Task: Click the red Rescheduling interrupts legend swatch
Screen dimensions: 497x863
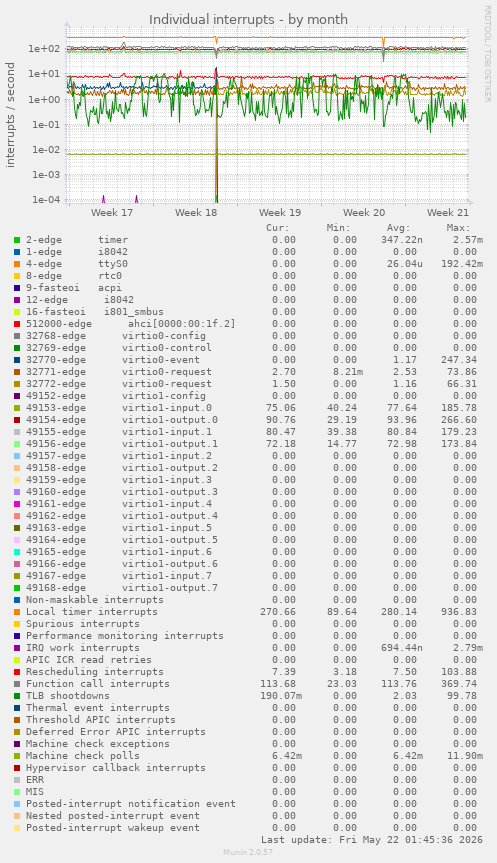Action: point(17,672)
